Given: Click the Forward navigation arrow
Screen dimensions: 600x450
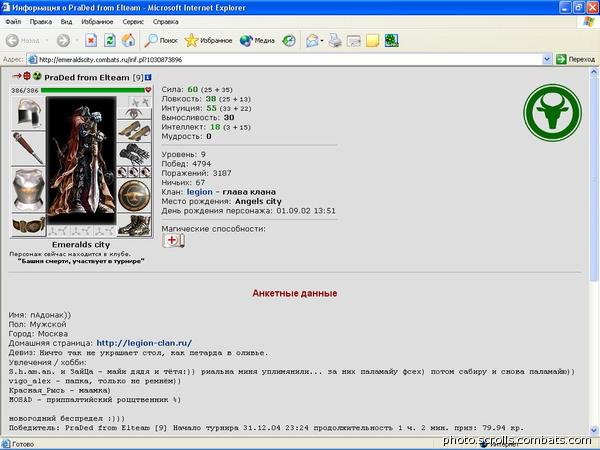Looking at the screenshot, I should click(63, 40).
